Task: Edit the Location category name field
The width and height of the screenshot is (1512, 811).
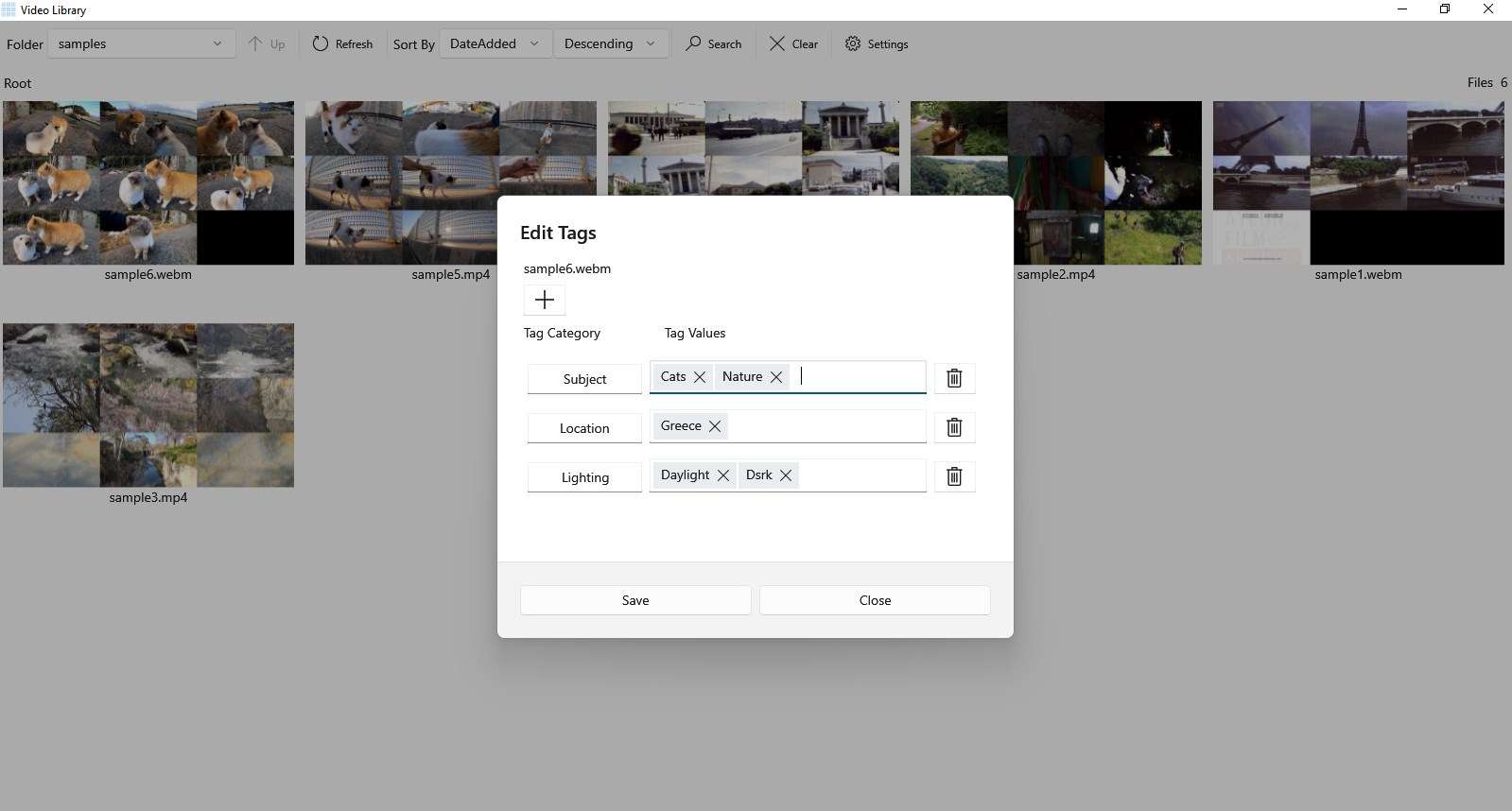Action: pyautogui.click(x=584, y=428)
